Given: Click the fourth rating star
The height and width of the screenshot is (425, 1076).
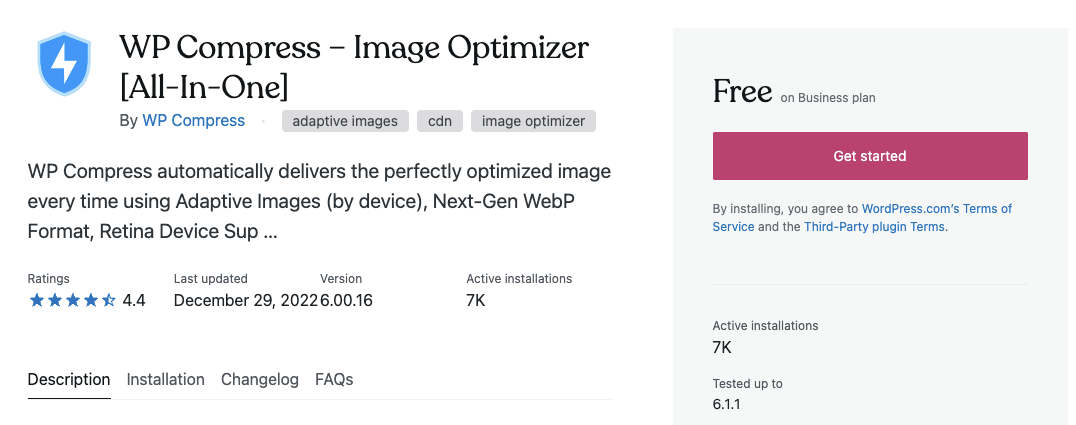Looking at the screenshot, I should 91,300.
